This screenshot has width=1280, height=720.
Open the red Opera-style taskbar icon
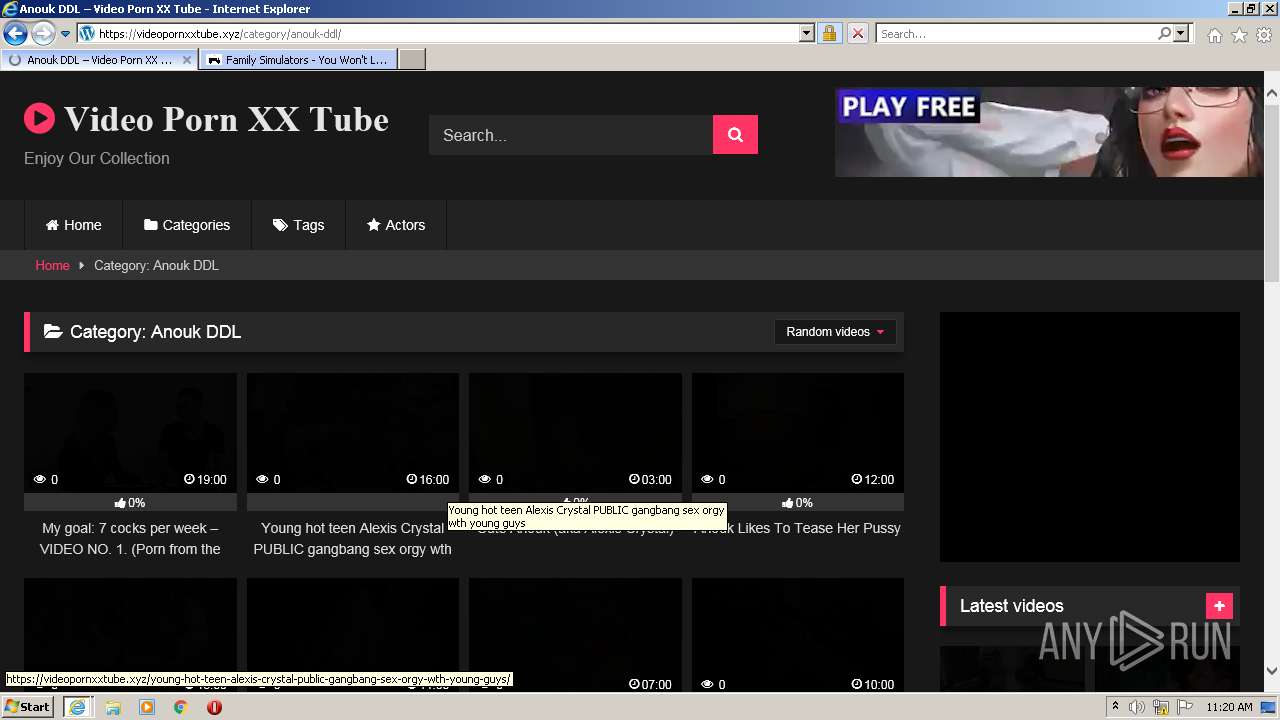pyautogui.click(x=214, y=707)
